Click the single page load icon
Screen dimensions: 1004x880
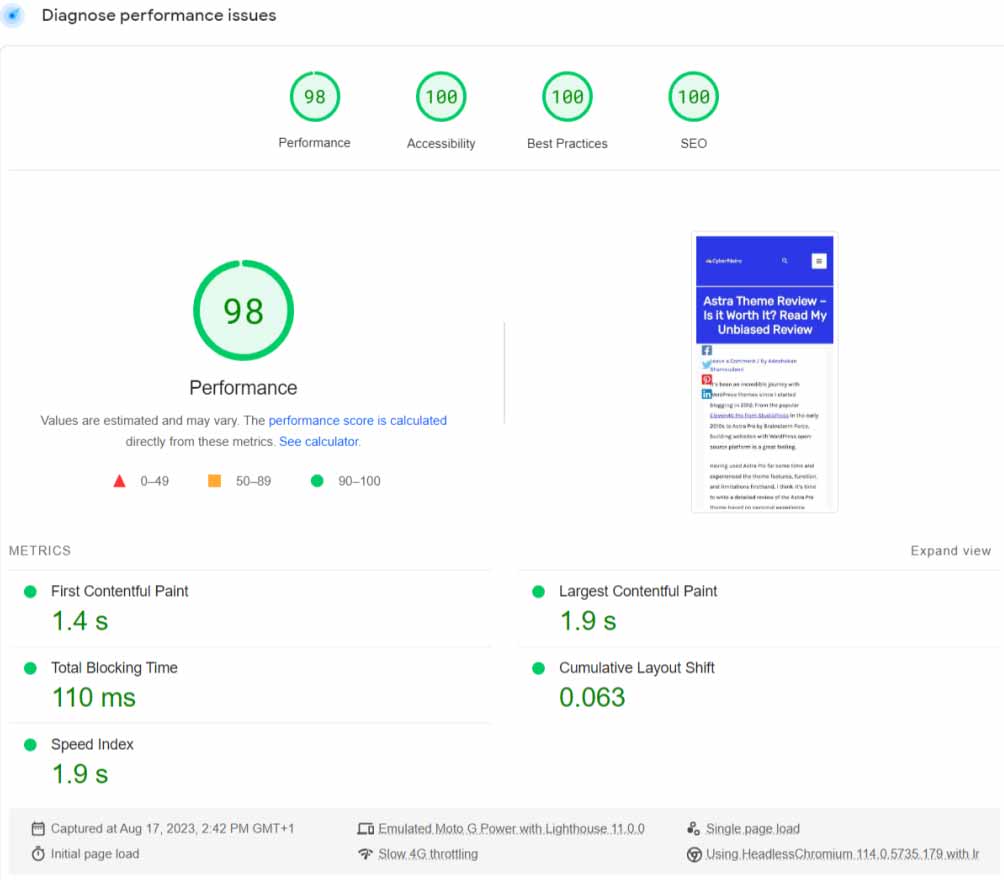[x=692, y=828]
